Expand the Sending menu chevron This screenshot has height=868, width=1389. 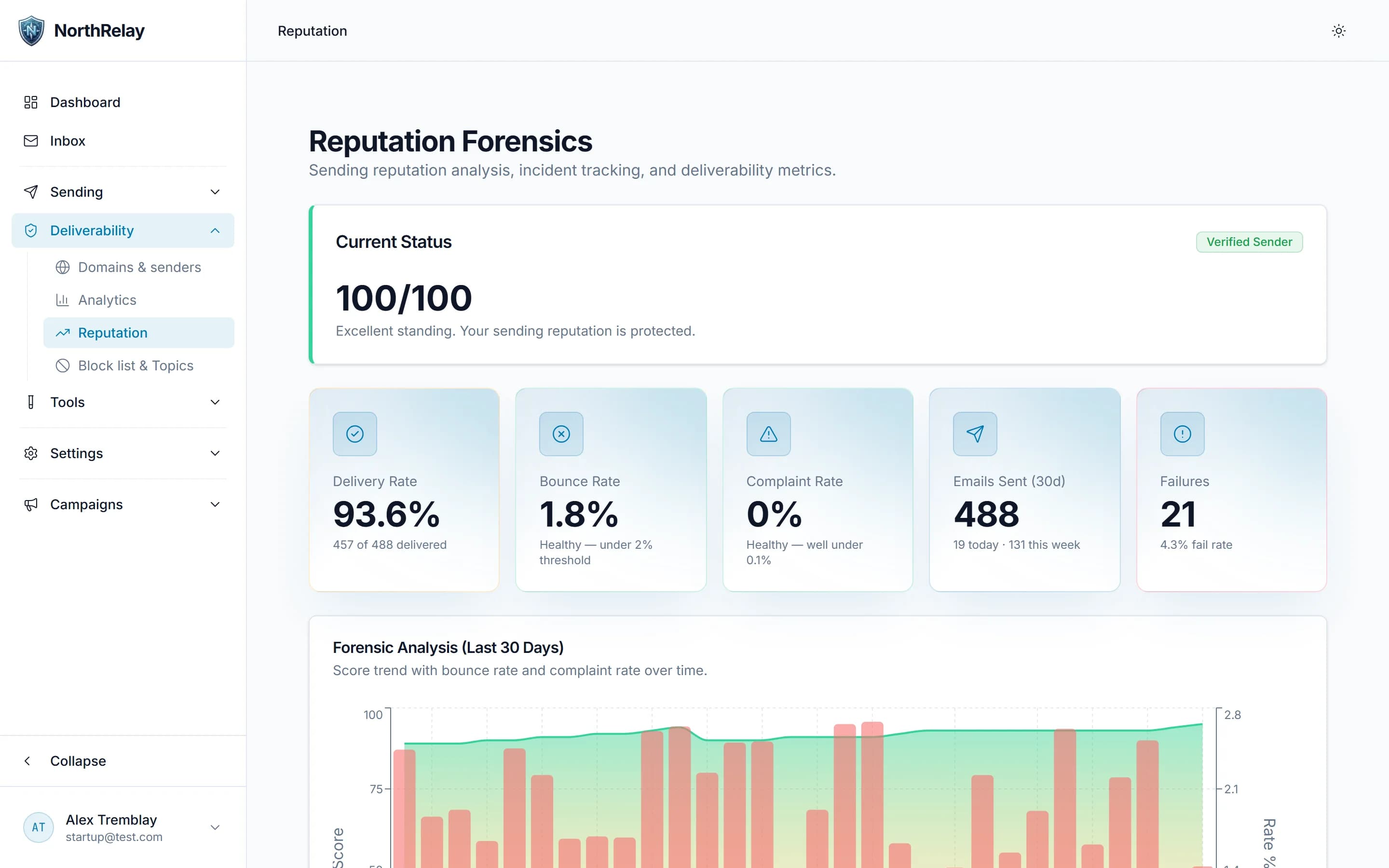(215, 192)
